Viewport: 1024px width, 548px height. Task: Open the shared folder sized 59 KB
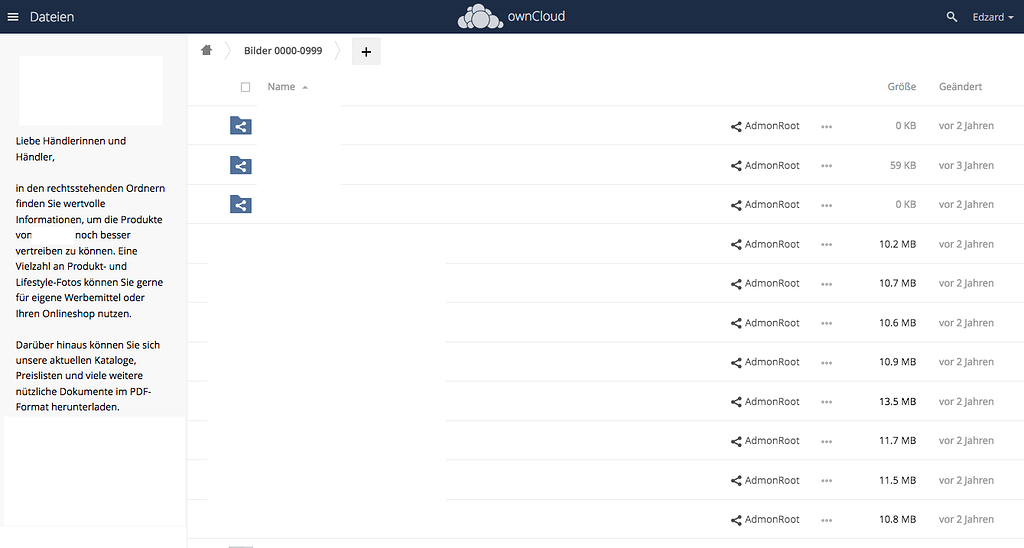240,165
